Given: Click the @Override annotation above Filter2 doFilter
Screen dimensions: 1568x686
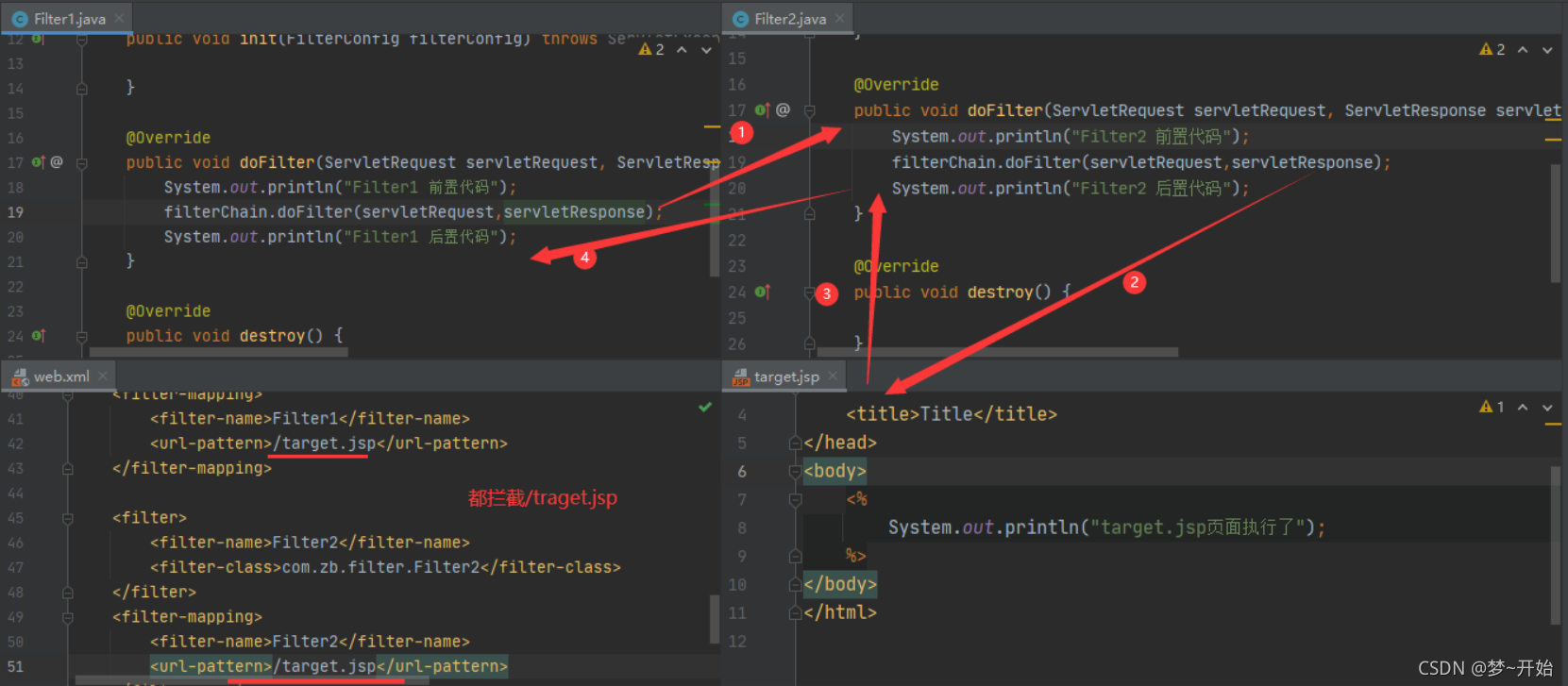Looking at the screenshot, I should (x=896, y=85).
